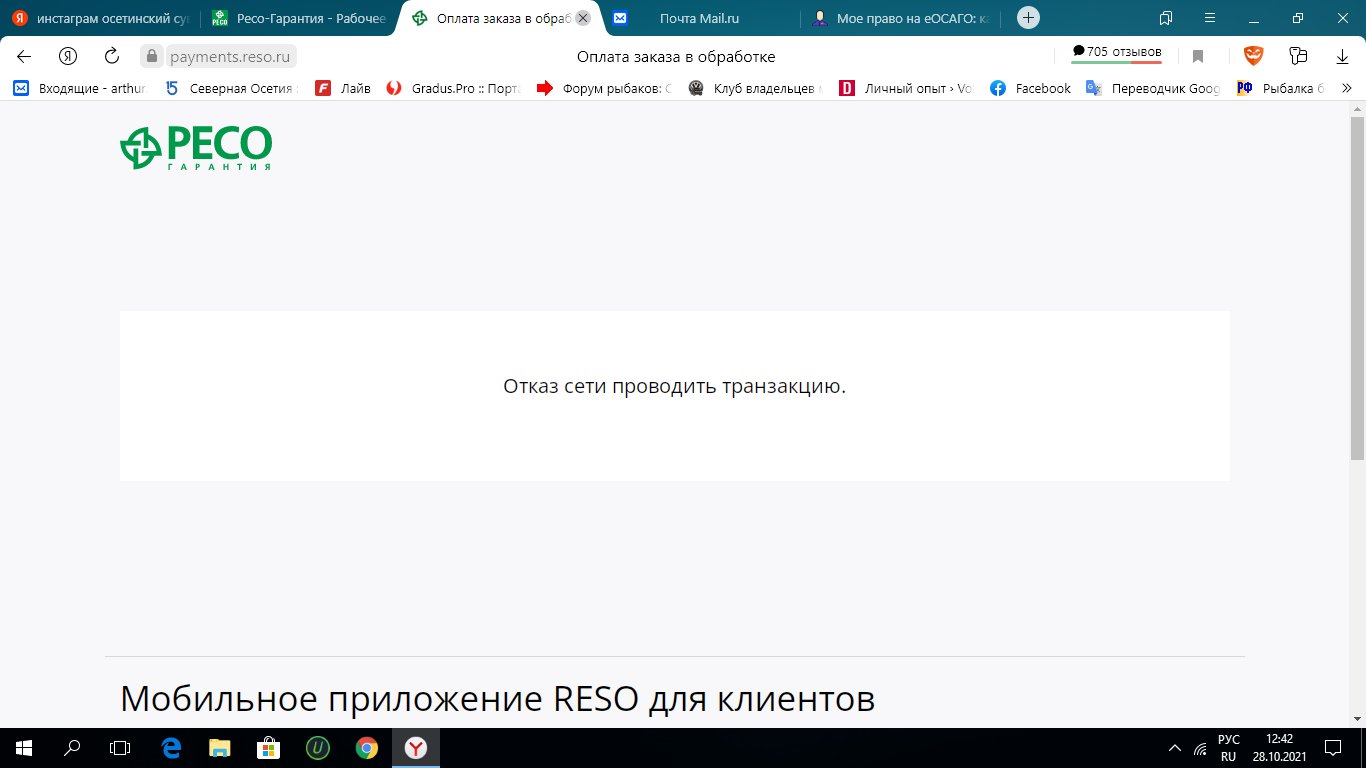Image resolution: width=1366 pixels, height=768 pixels.
Task: Open the tab groups panel icon
Action: (1166, 18)
